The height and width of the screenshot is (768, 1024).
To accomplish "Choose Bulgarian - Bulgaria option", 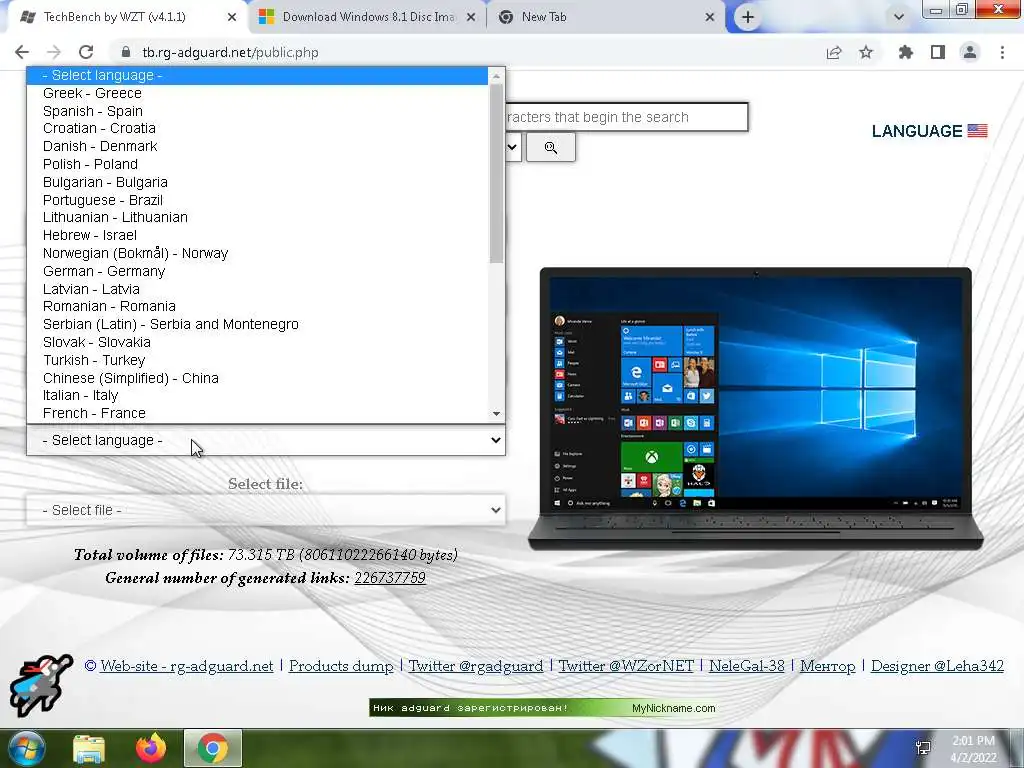I will (x=257, y=182).
